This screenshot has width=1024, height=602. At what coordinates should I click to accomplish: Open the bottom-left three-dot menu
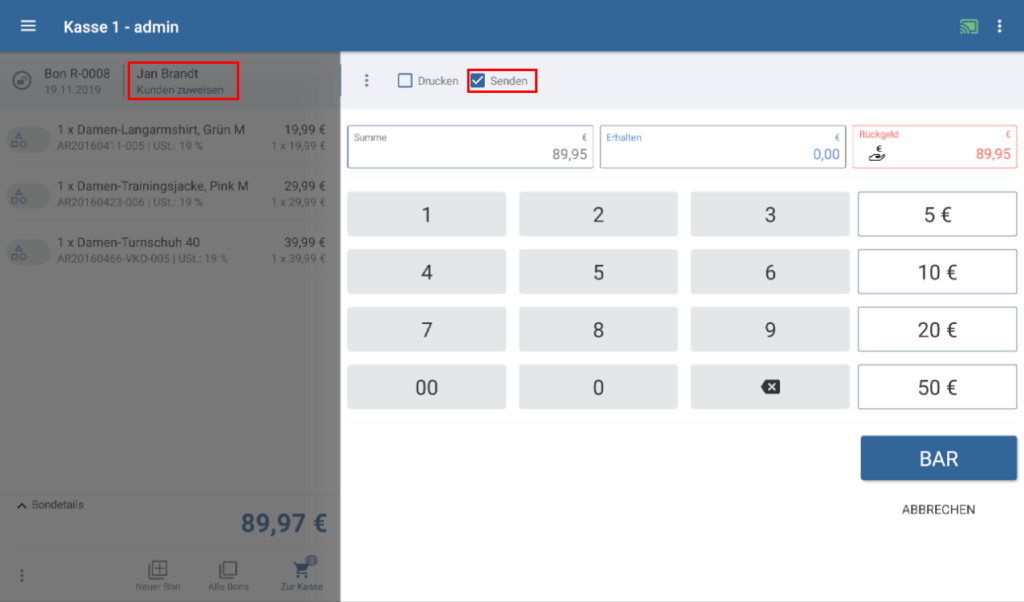point(22,575)
